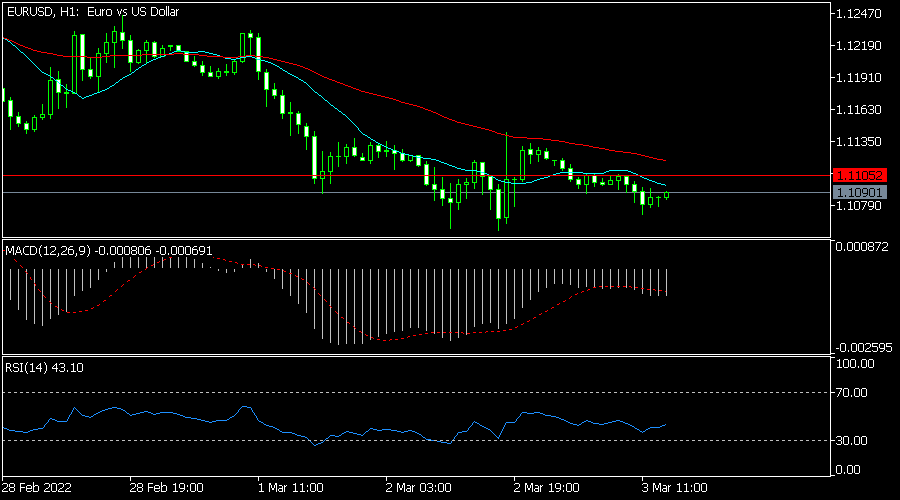Screen dimensions: 900x500
Task: Click the 0.000872 MACD scale value
Action: point(862,247)
